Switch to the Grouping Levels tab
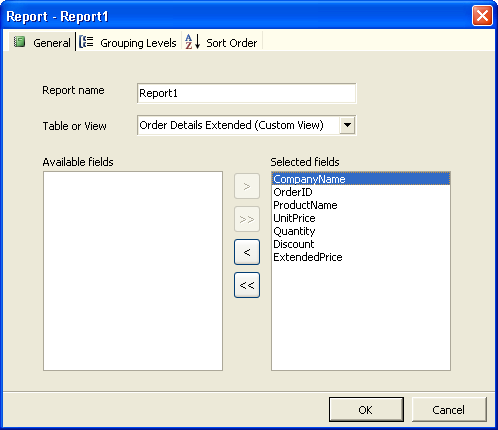 [128, 43]
